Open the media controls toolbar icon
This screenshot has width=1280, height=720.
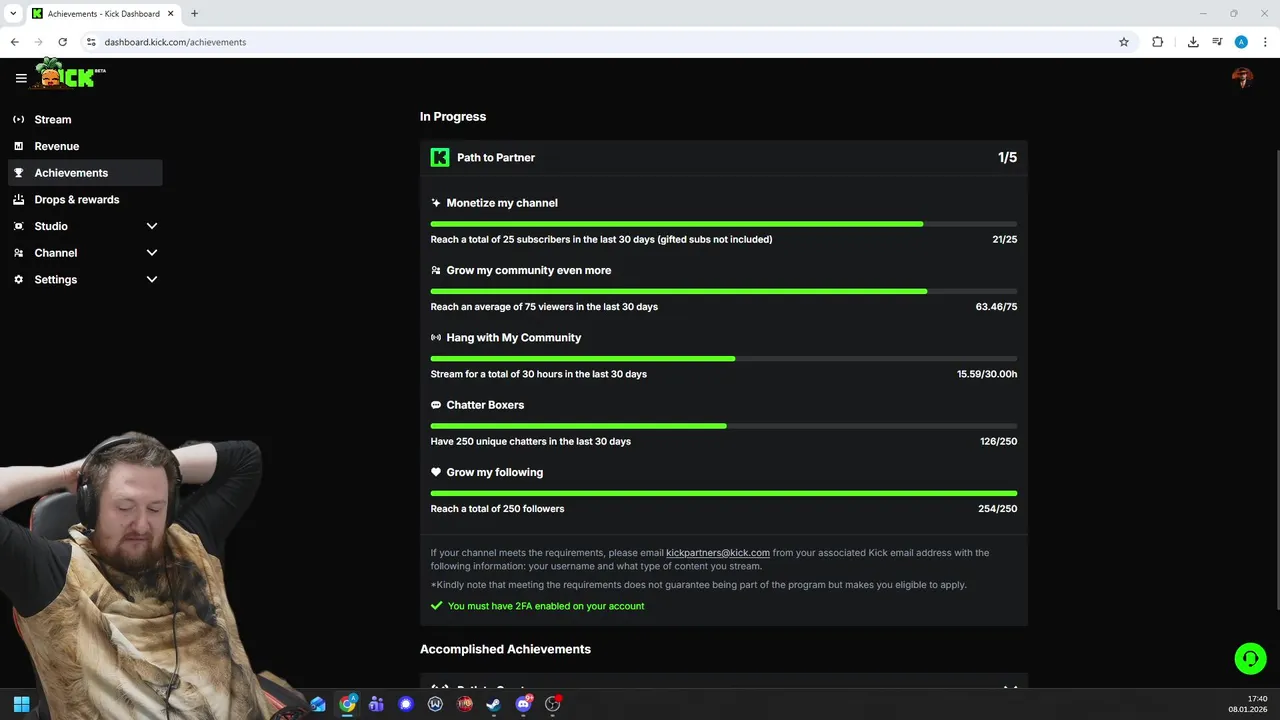click(1217, 42)
